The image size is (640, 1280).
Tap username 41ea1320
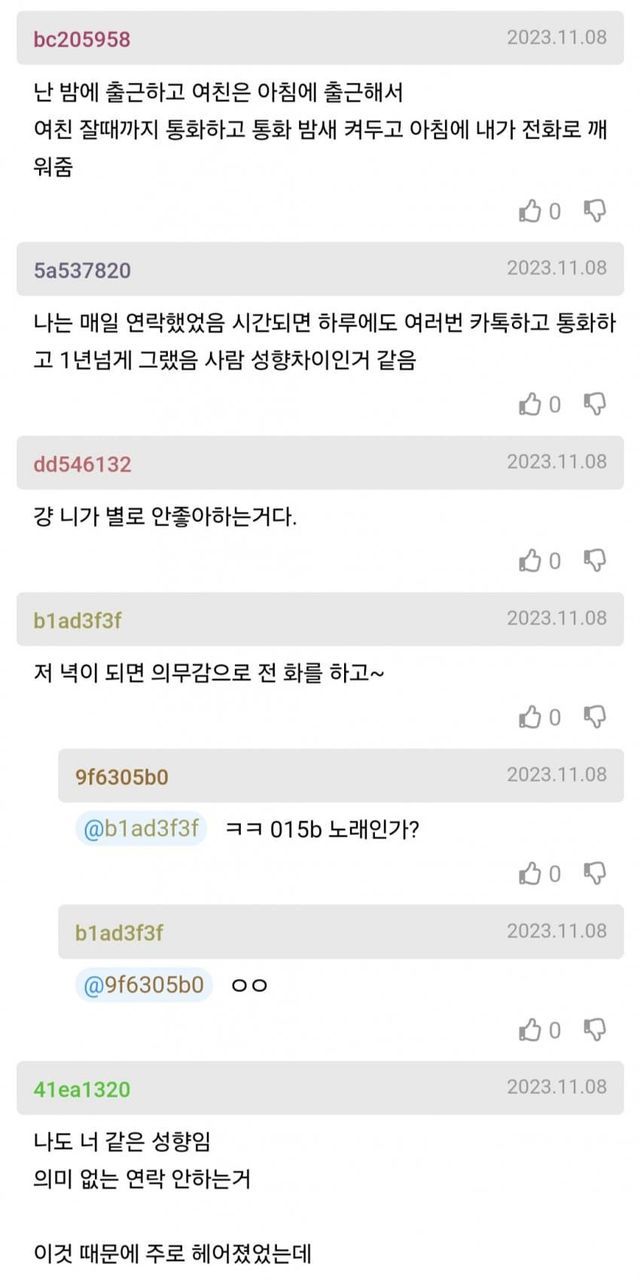click(82, 1089)
